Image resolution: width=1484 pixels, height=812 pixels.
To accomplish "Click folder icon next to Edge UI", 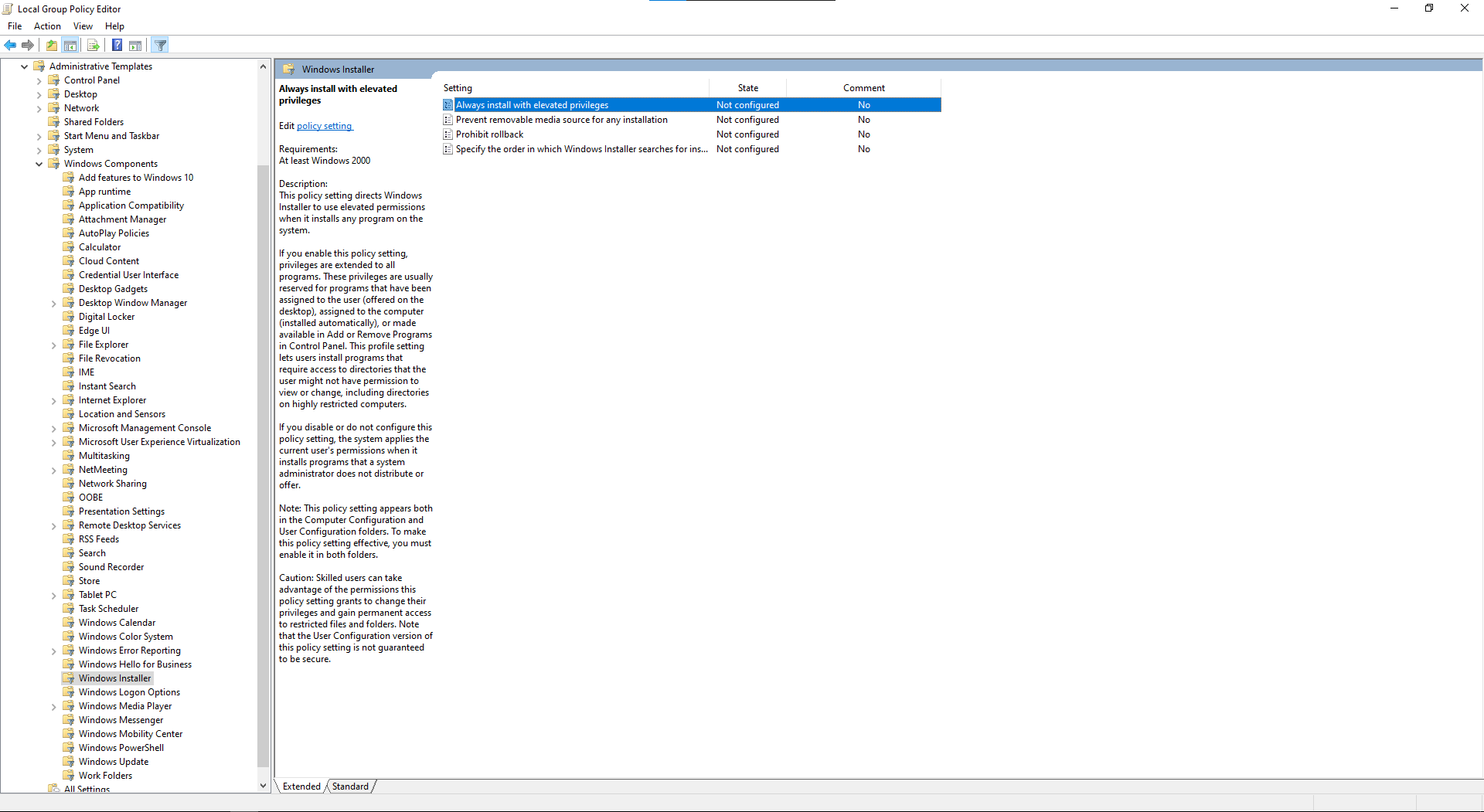I will pyautogui.click(x=69, y=331).
